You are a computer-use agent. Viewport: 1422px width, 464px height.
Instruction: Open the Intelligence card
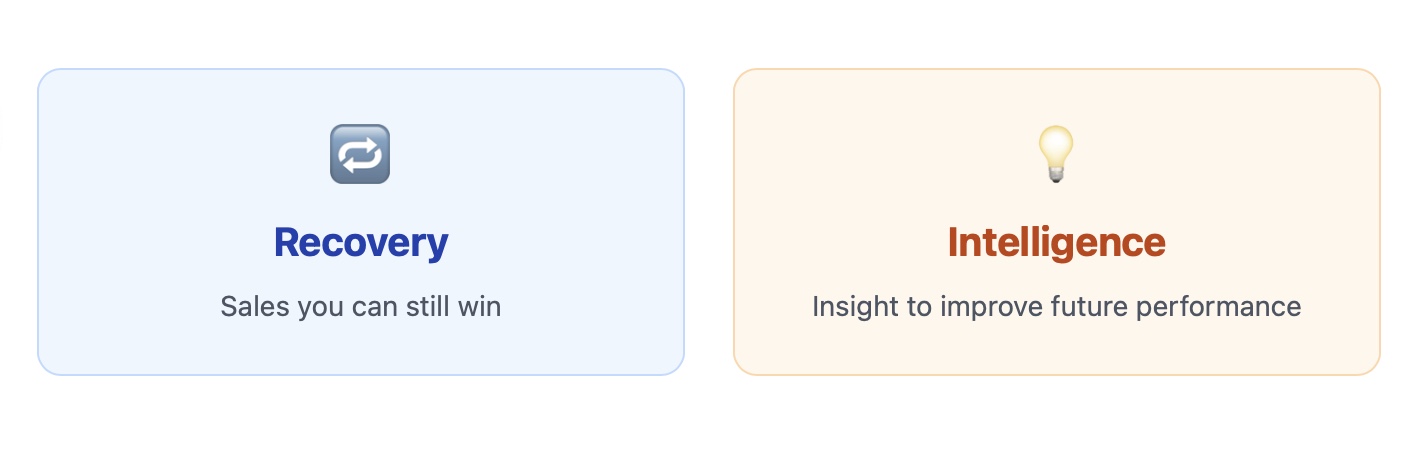coord(1056,222)
